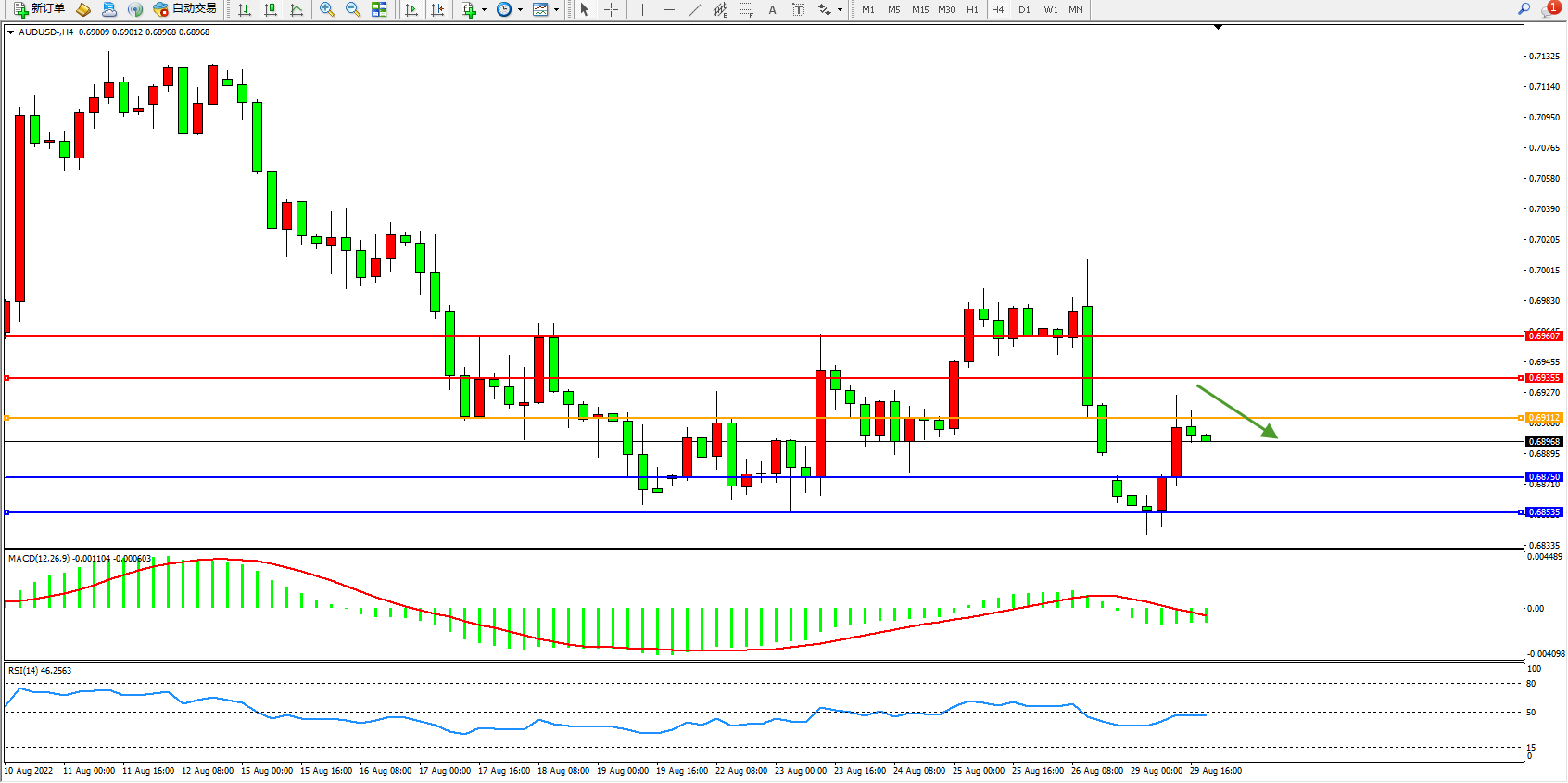Click the orange 0.69112 horizontal line
This screenshot has width=1568, height=783.
pos(741,418)
